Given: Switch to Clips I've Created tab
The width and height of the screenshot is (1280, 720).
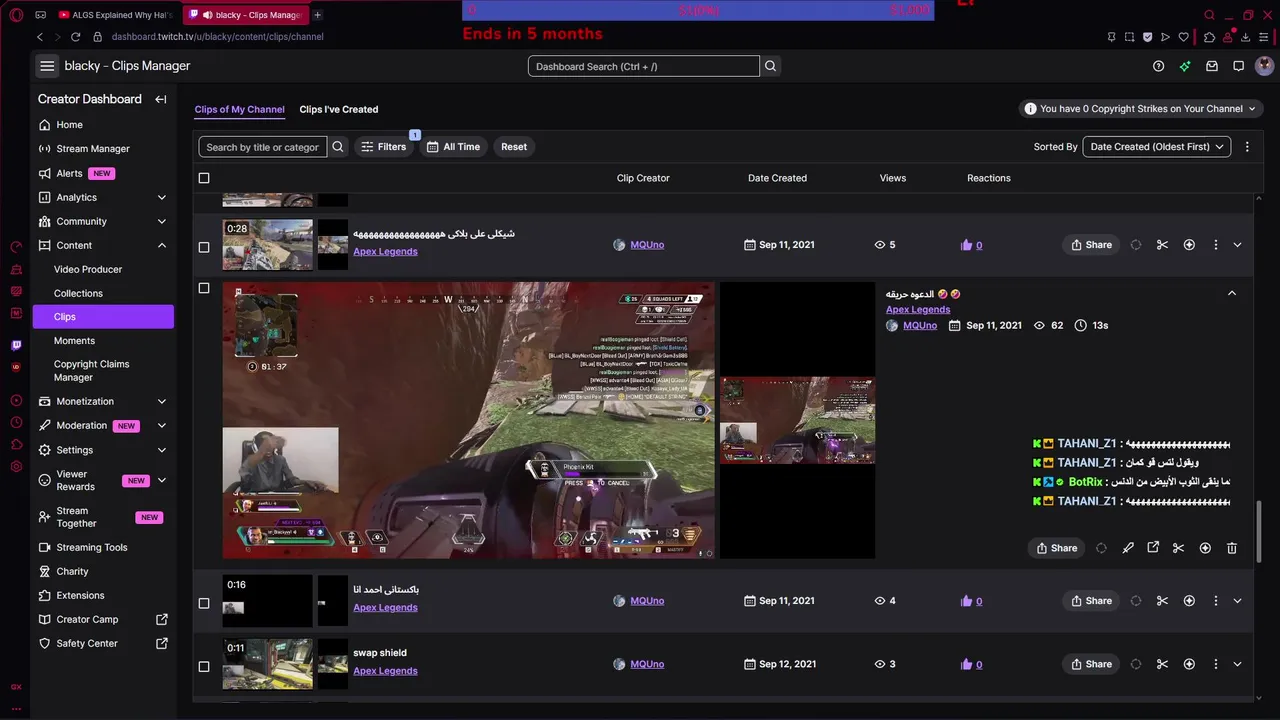Looking at the screenshot, I should click(x=339, y=109).
